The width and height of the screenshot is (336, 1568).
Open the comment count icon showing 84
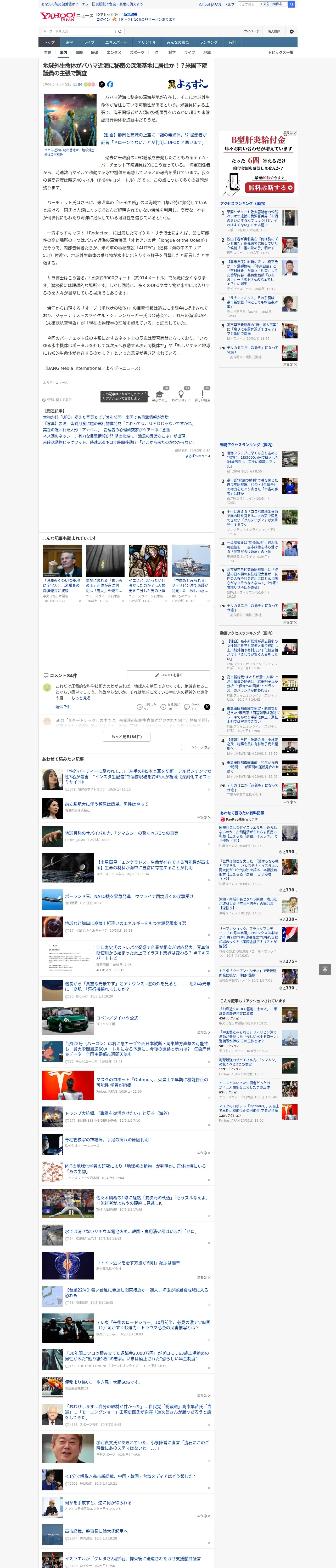tap(77, 85)
